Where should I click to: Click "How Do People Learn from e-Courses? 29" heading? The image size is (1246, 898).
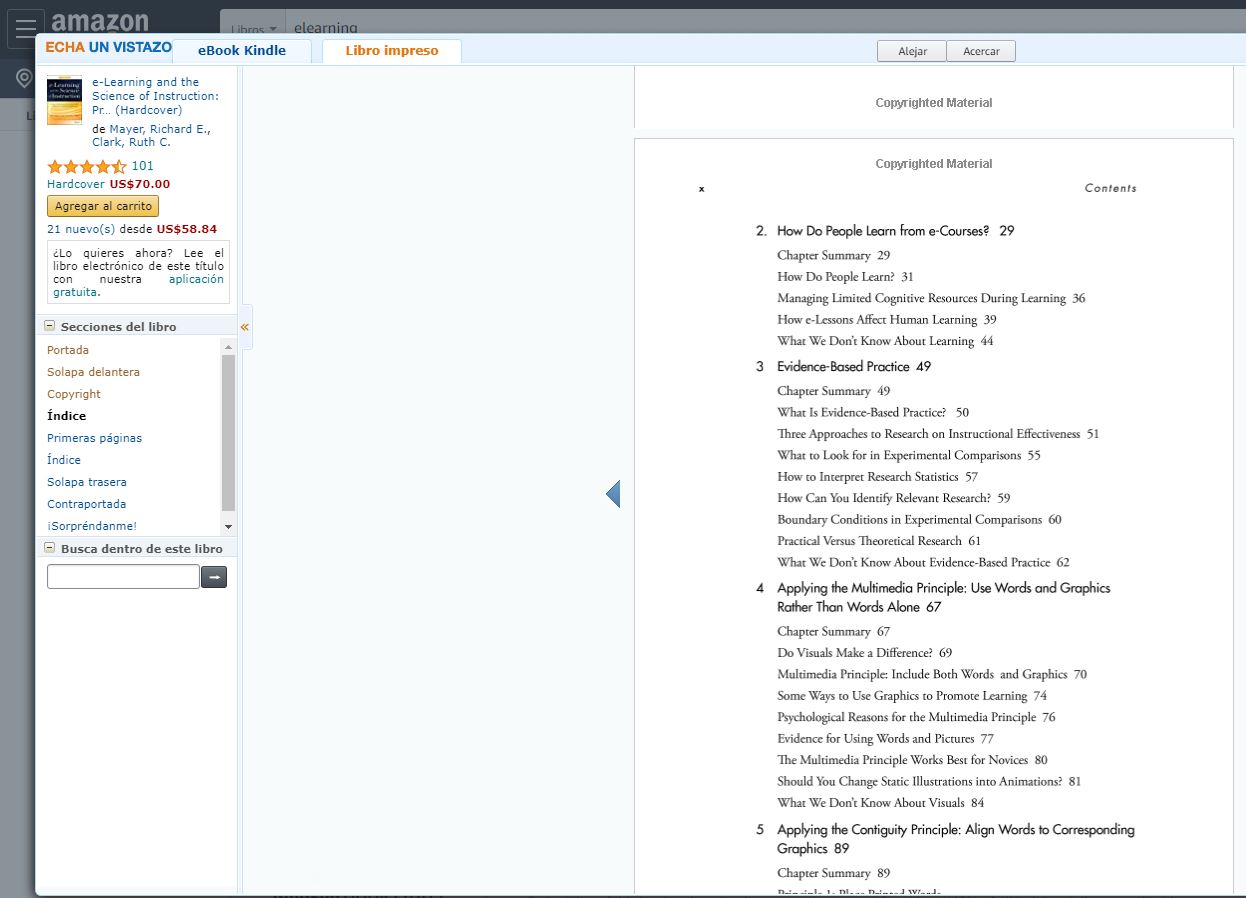tap(895, 231)
